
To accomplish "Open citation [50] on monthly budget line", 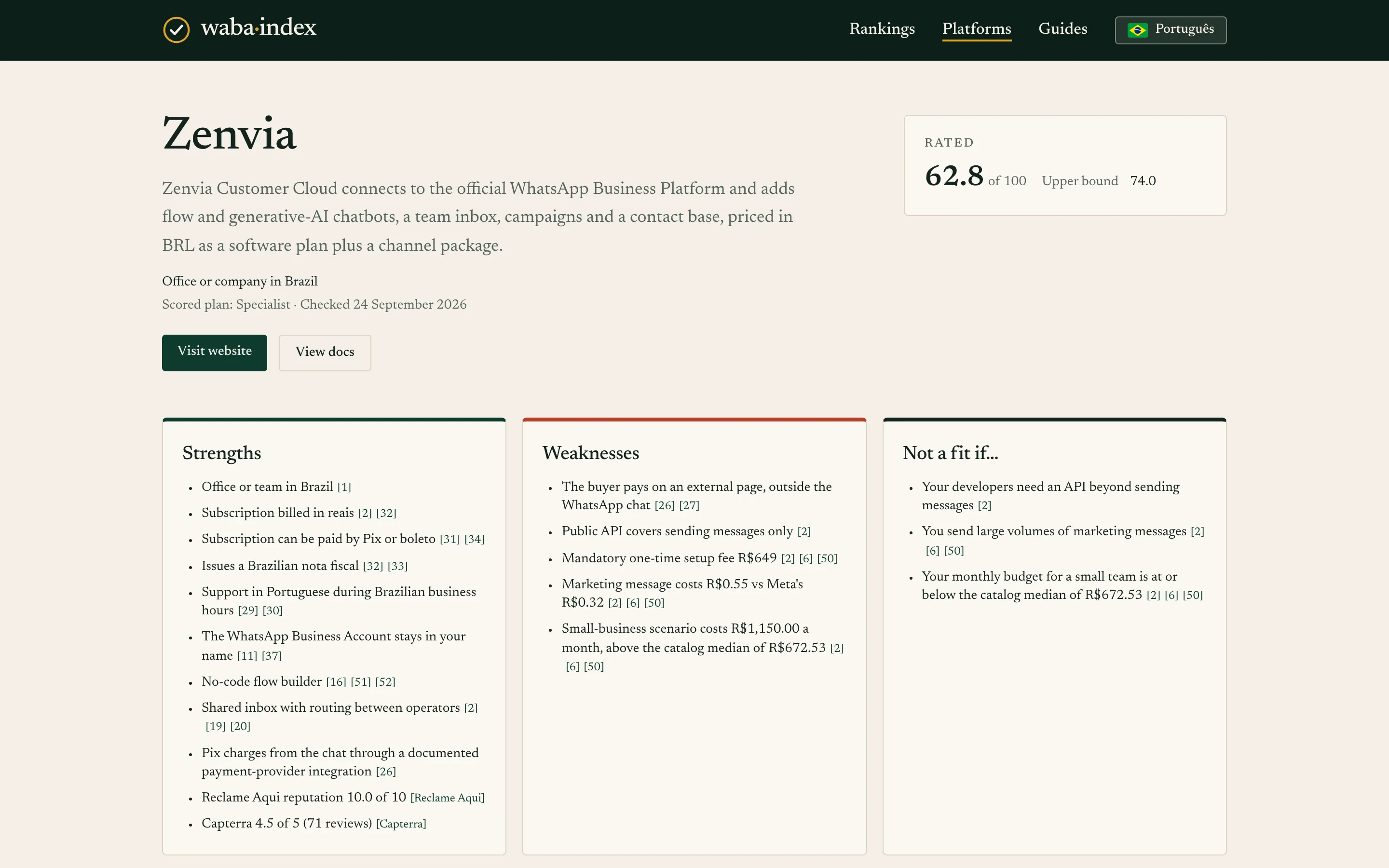I will point(1193,596).
